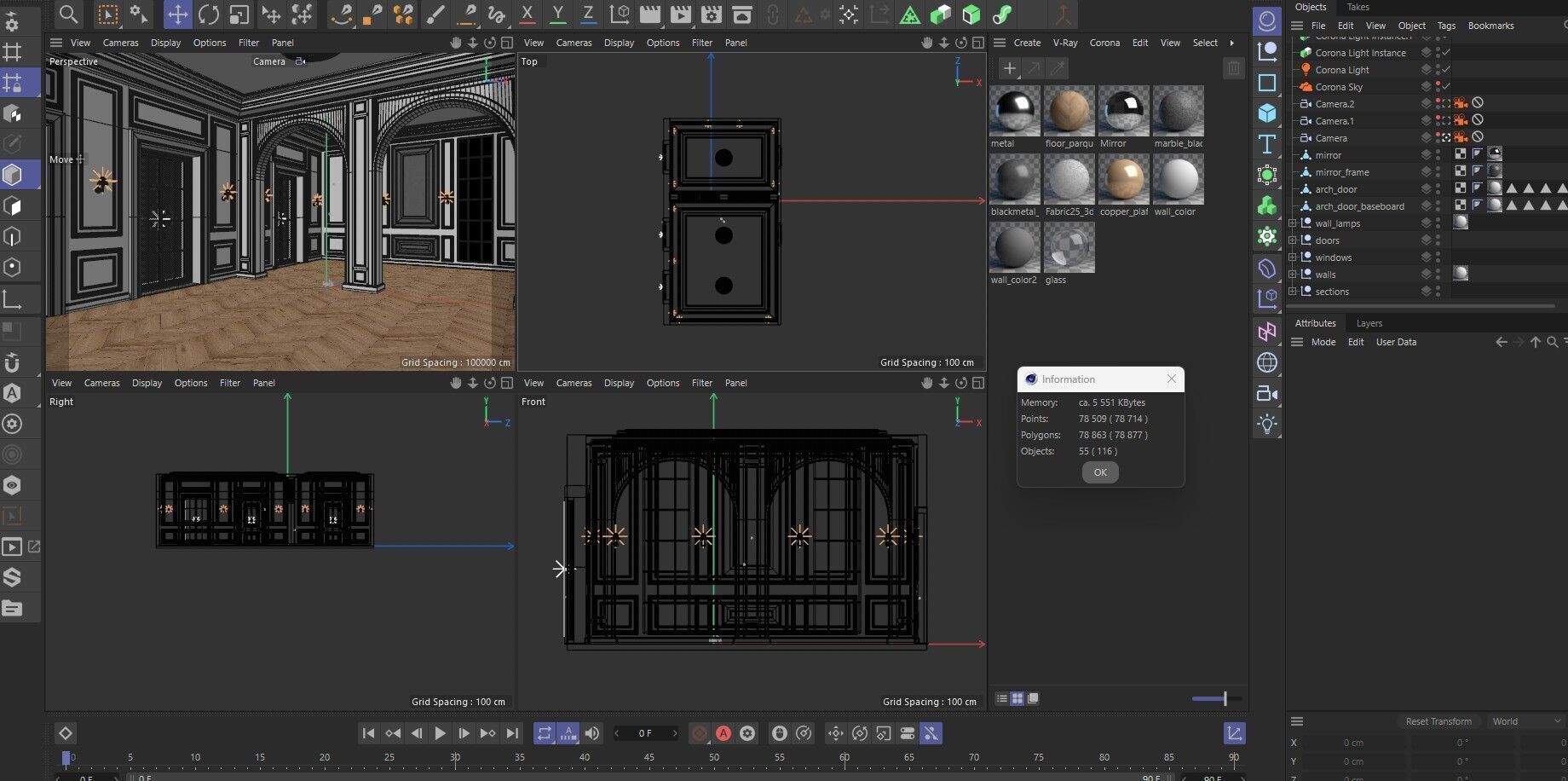Click Play forward on the timeline
This screenshot has width=1568, height=781.
(440, 733)
